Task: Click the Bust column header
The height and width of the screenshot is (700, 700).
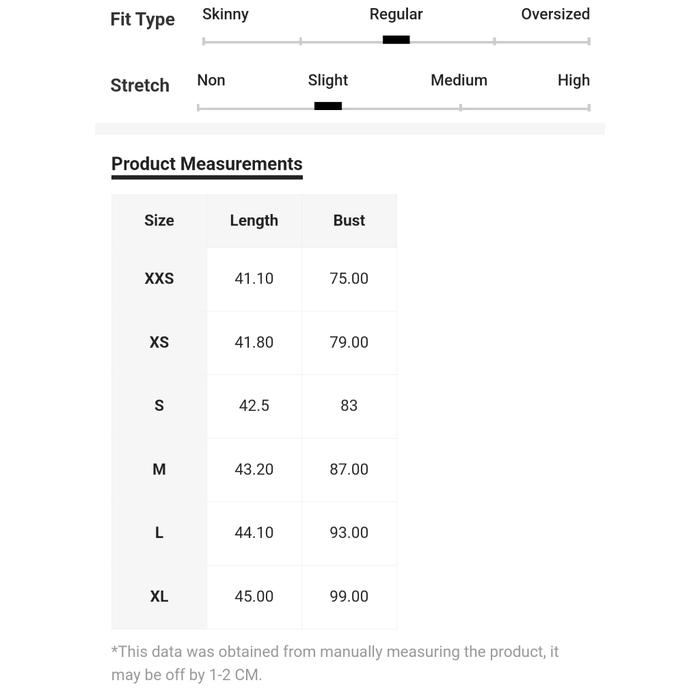Action: coord(349,221)
